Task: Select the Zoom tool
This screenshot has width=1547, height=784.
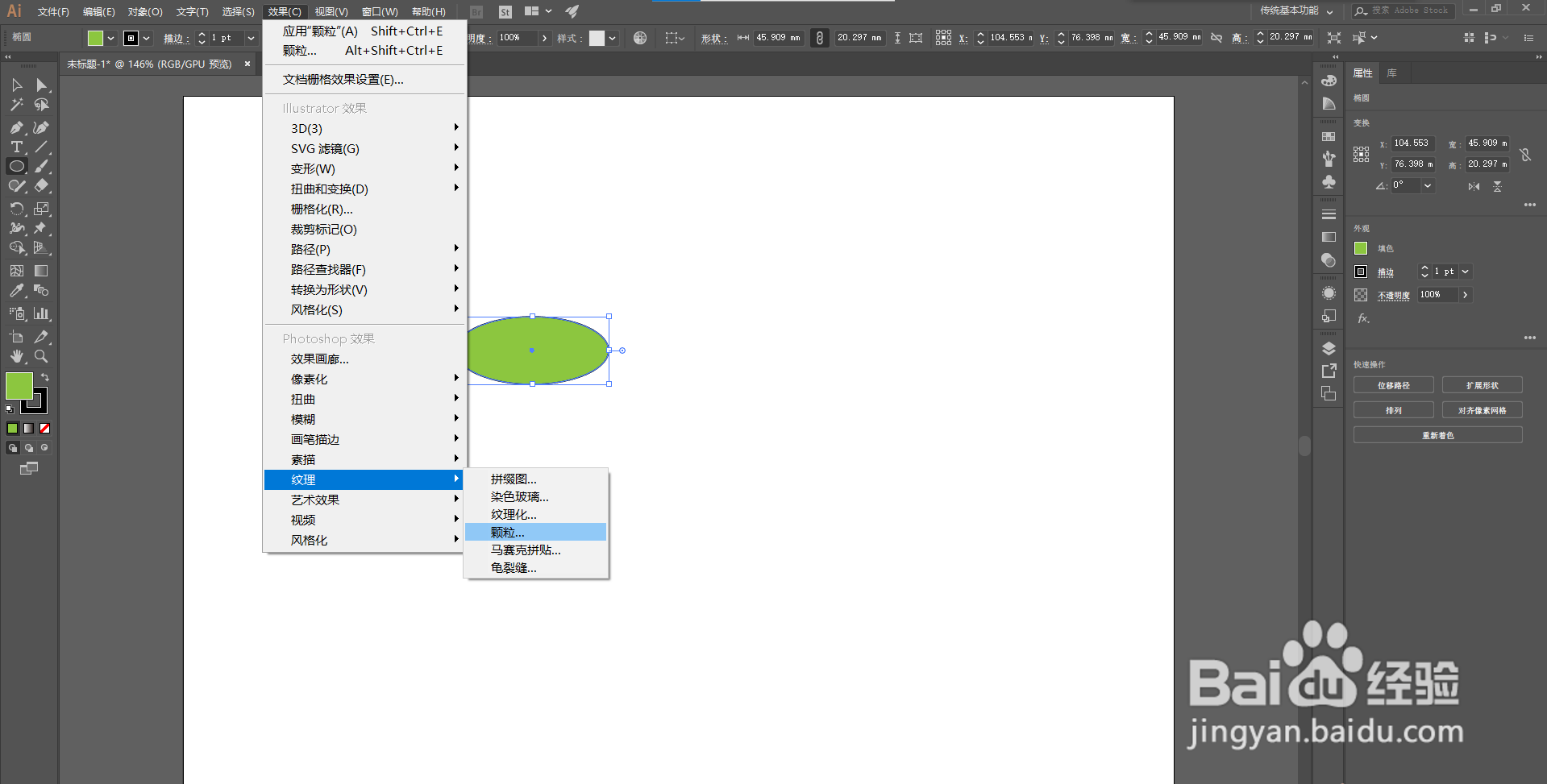Action: (41, 356)
